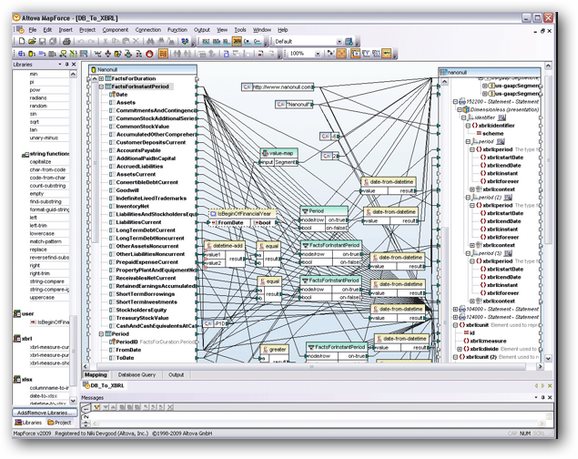Expand the 124000 - Statement node
This screenshot has height=459, width=578.
[455, 317]
